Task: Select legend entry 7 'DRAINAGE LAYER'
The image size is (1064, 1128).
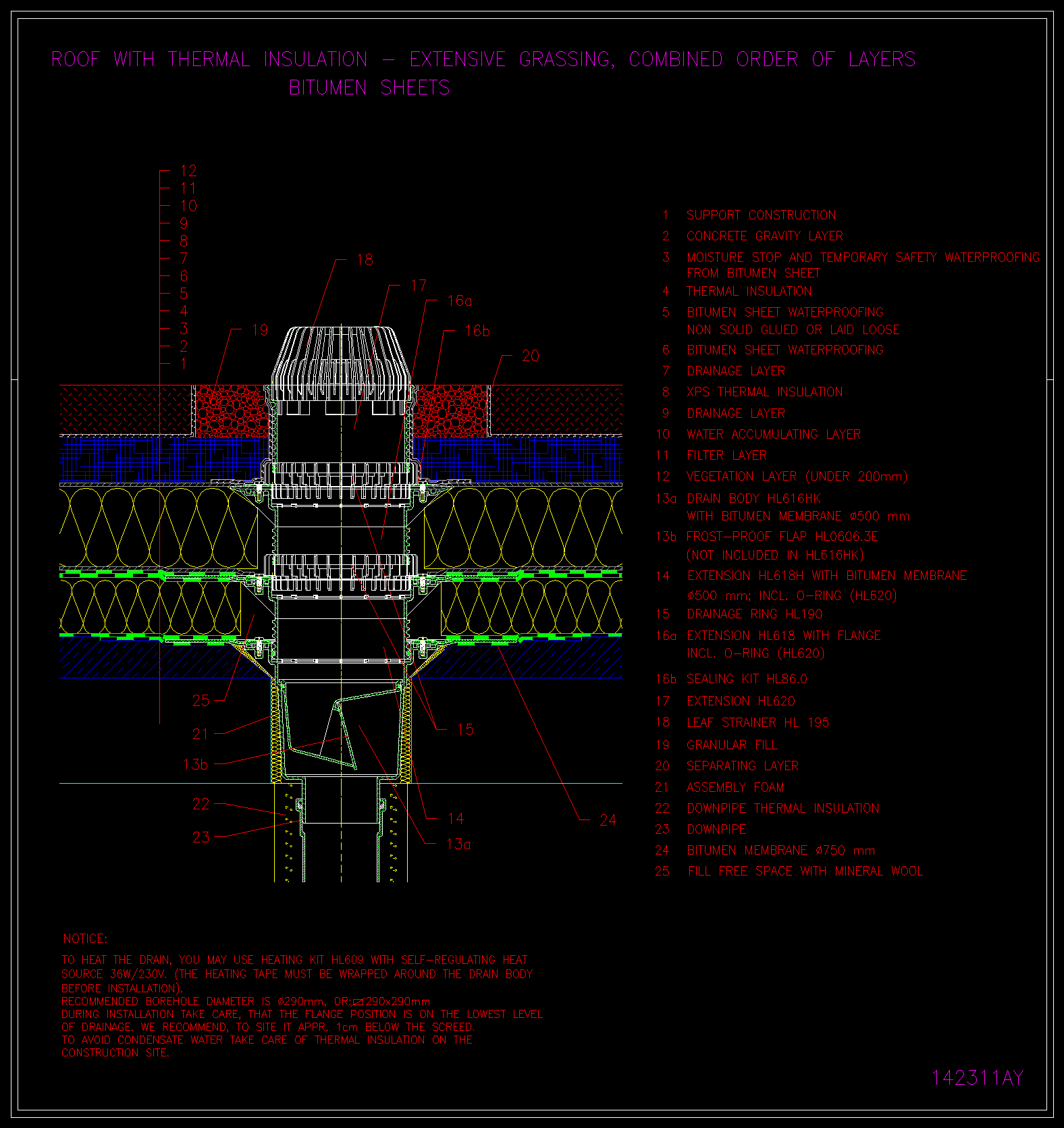Action: [736, 371]
